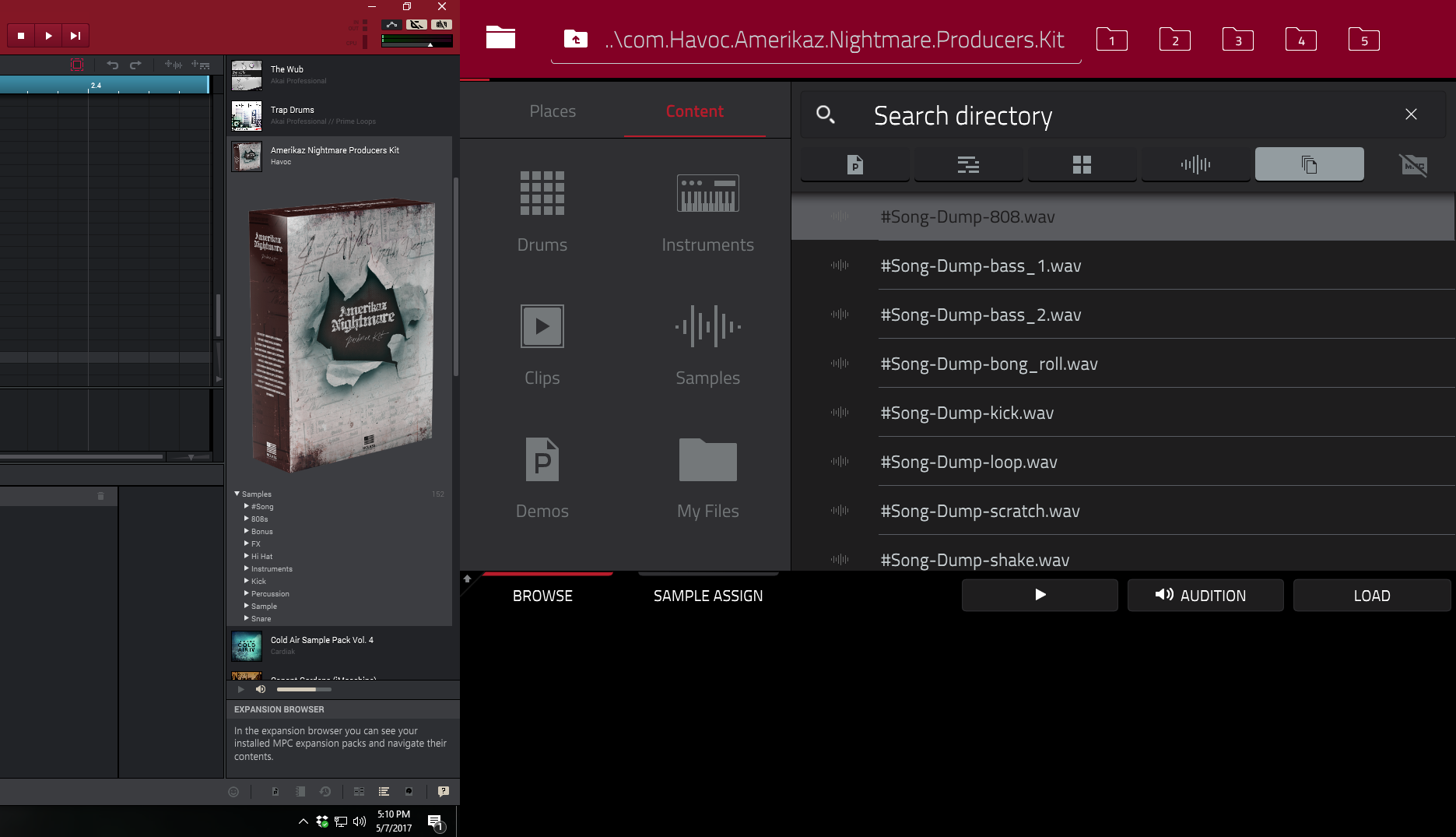Open the project file icon in bottom toolbar
Viewport: 1456px width, 837px height.
pos(275,792)
